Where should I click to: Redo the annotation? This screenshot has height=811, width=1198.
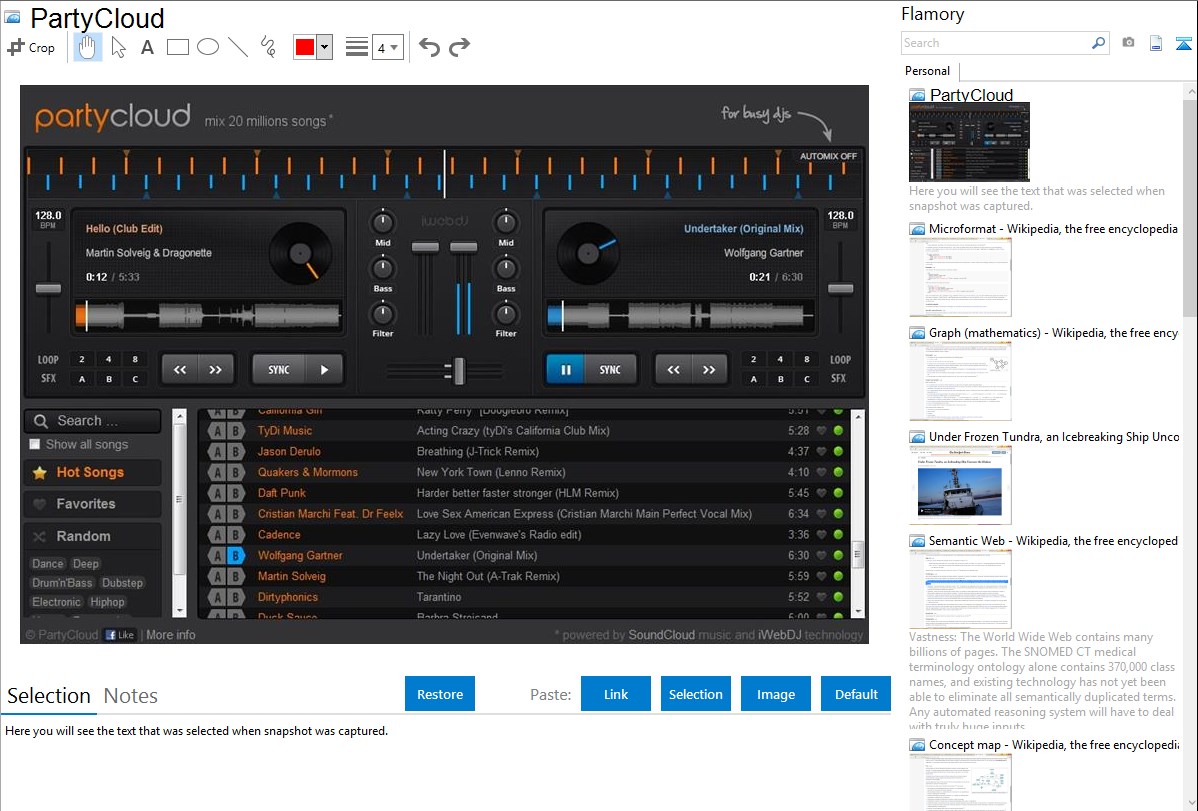pos(459,47)
